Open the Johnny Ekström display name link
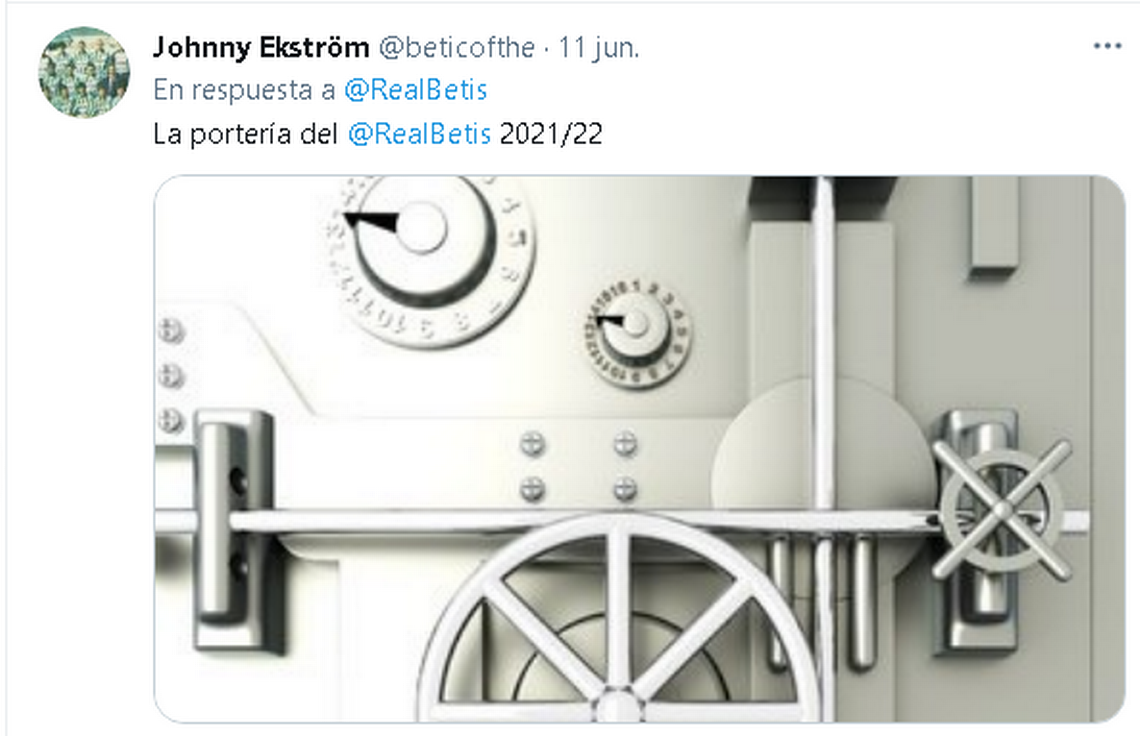1140x736 pixels. point(261,48)
